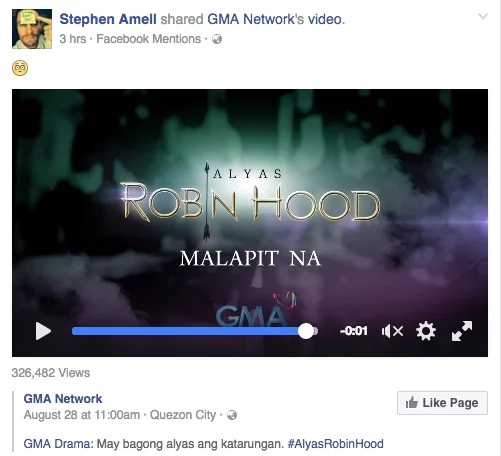
Task: Open post options chevron at top right
Action: (483, 16)
